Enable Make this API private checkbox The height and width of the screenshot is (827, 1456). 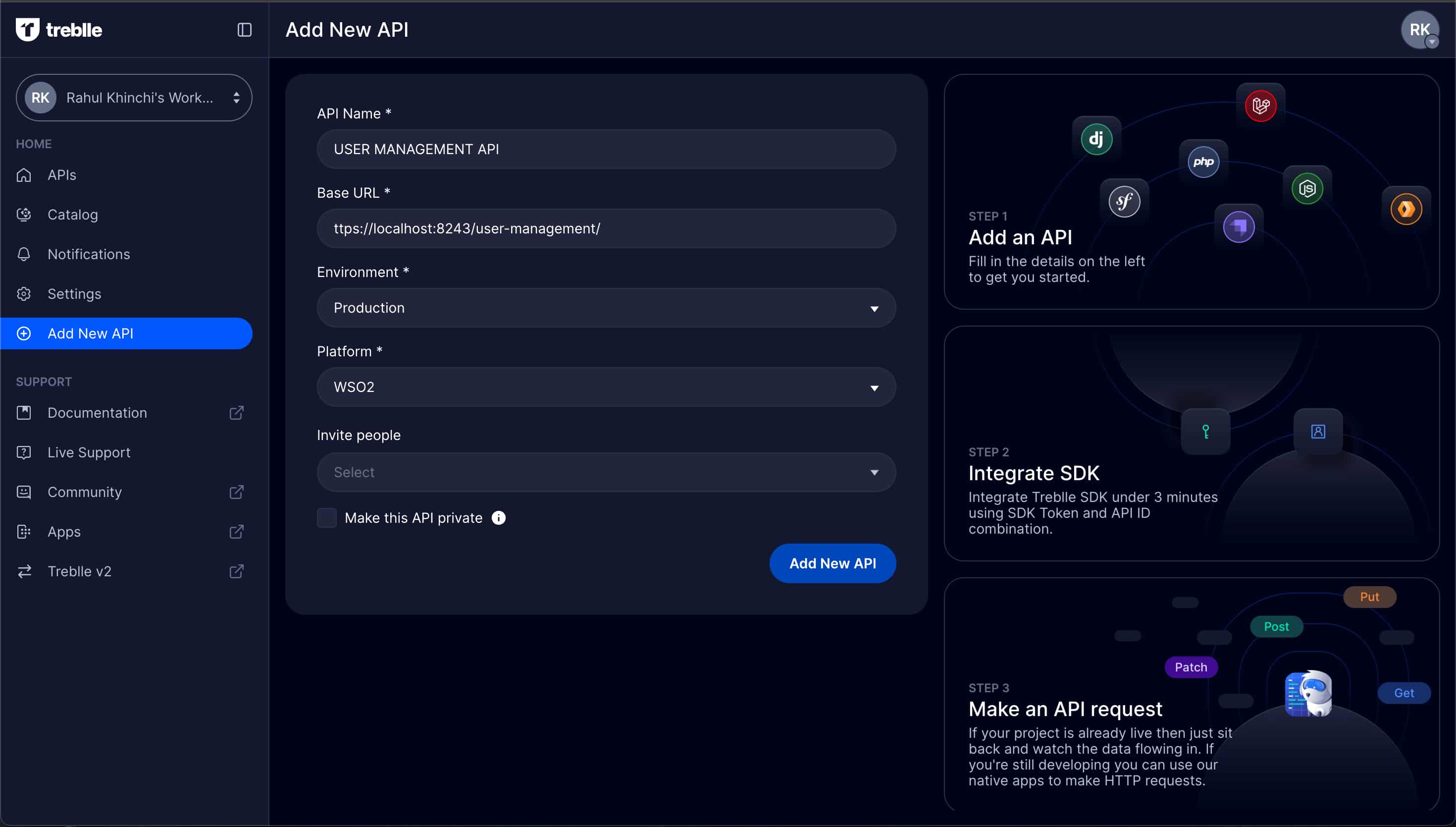(x=326, y=518)
